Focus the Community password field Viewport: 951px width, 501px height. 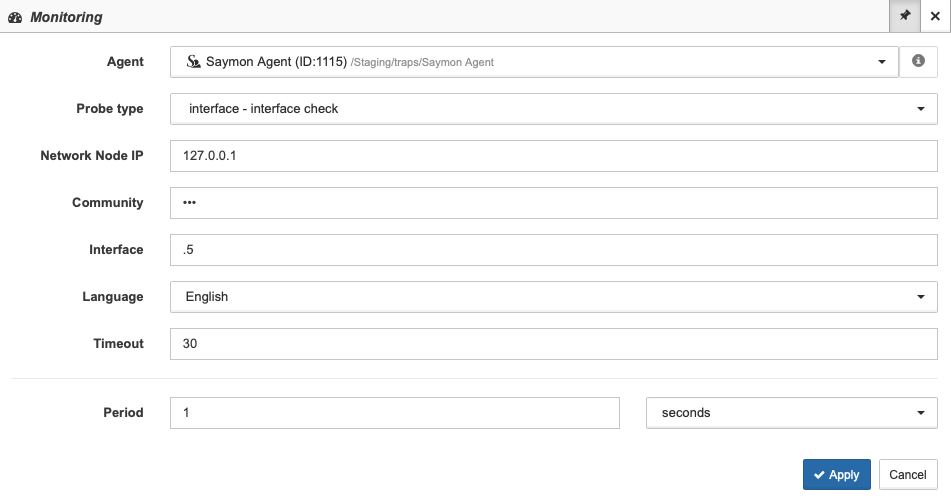click(554, 203)
